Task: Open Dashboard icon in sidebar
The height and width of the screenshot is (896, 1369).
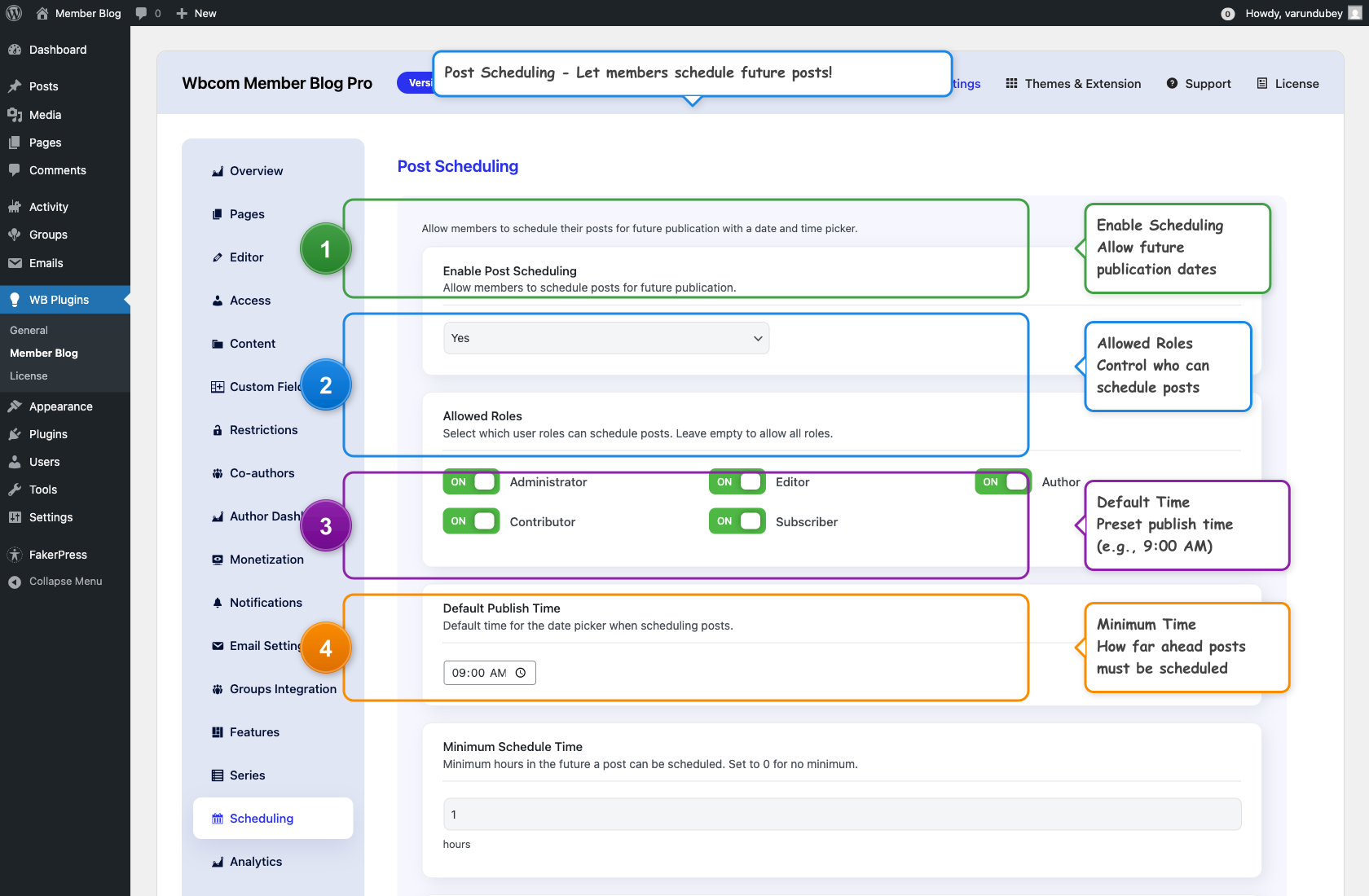Action: click(x=15, y=50)
